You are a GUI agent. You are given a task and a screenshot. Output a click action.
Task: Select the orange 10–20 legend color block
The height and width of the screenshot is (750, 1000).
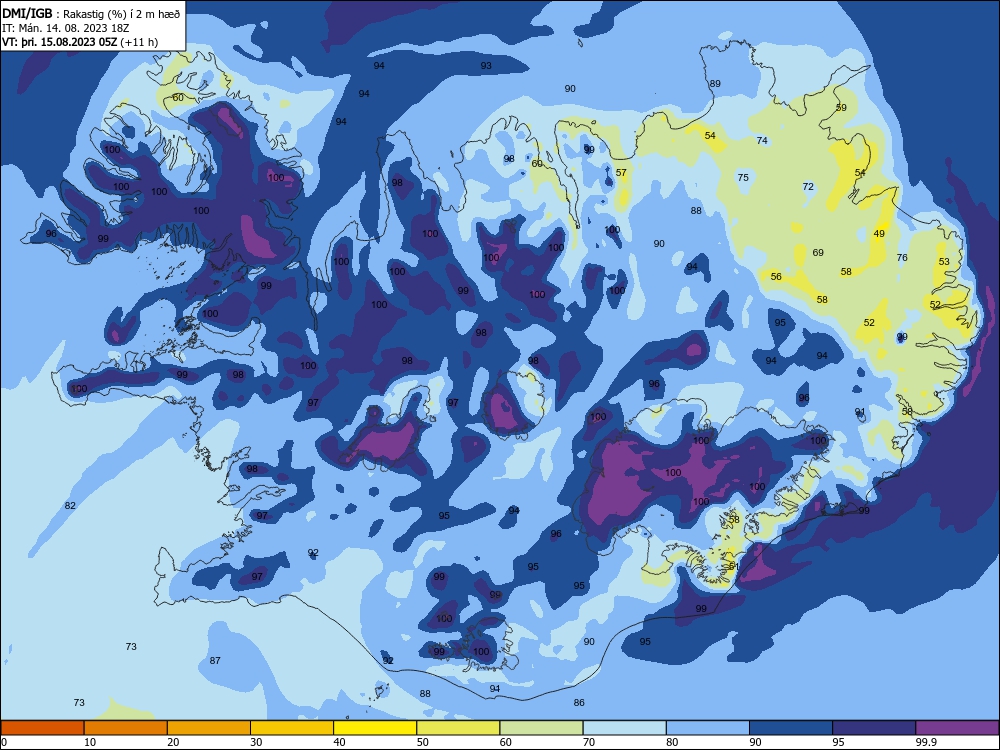pyautogui.click(x=126, y=728)
